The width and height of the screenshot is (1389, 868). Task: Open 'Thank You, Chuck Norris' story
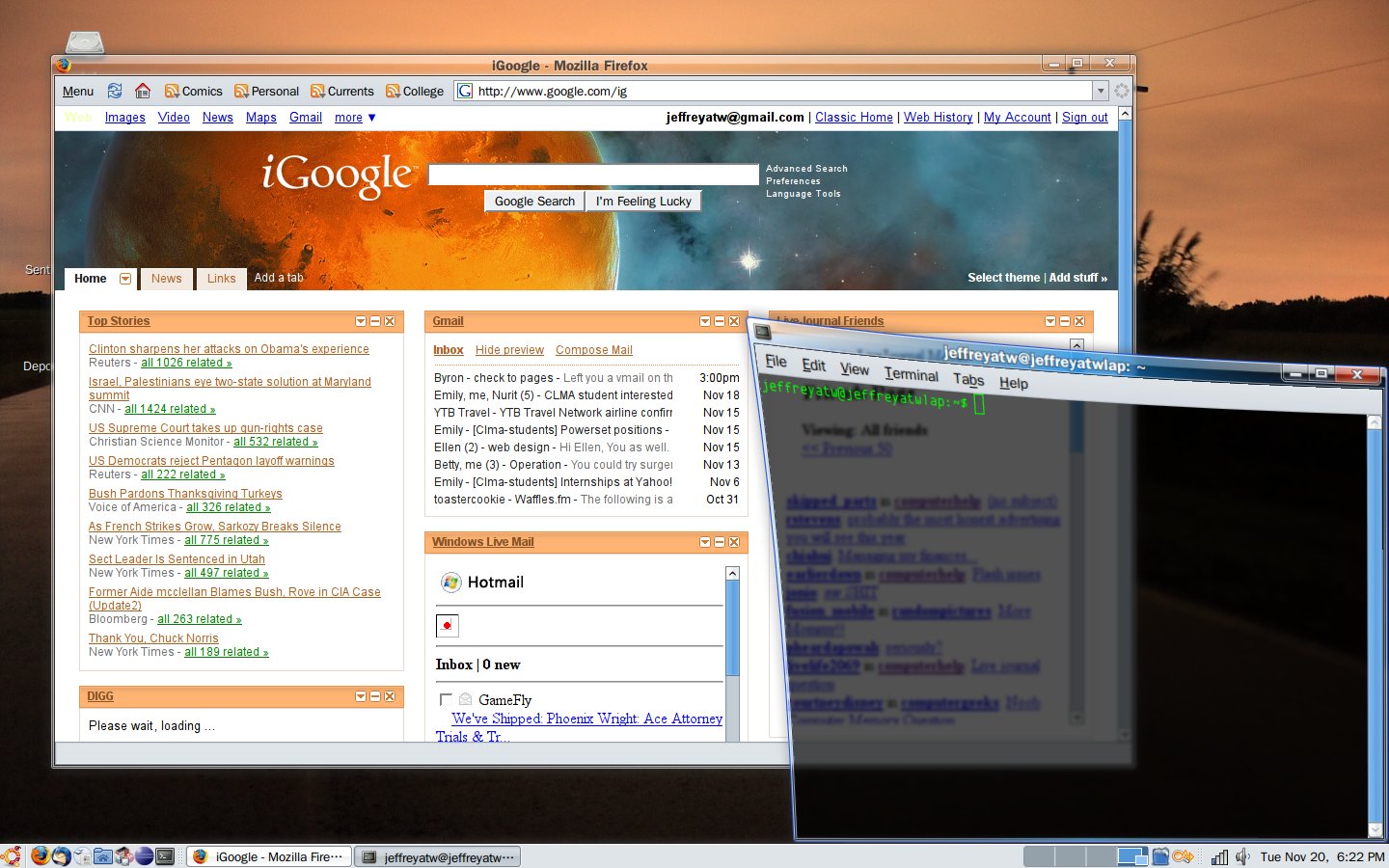[x=153, y=638]
